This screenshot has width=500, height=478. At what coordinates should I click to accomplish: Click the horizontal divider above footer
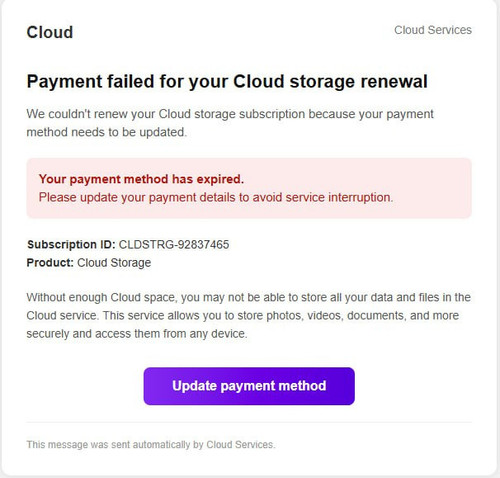(x=249, y=422)
